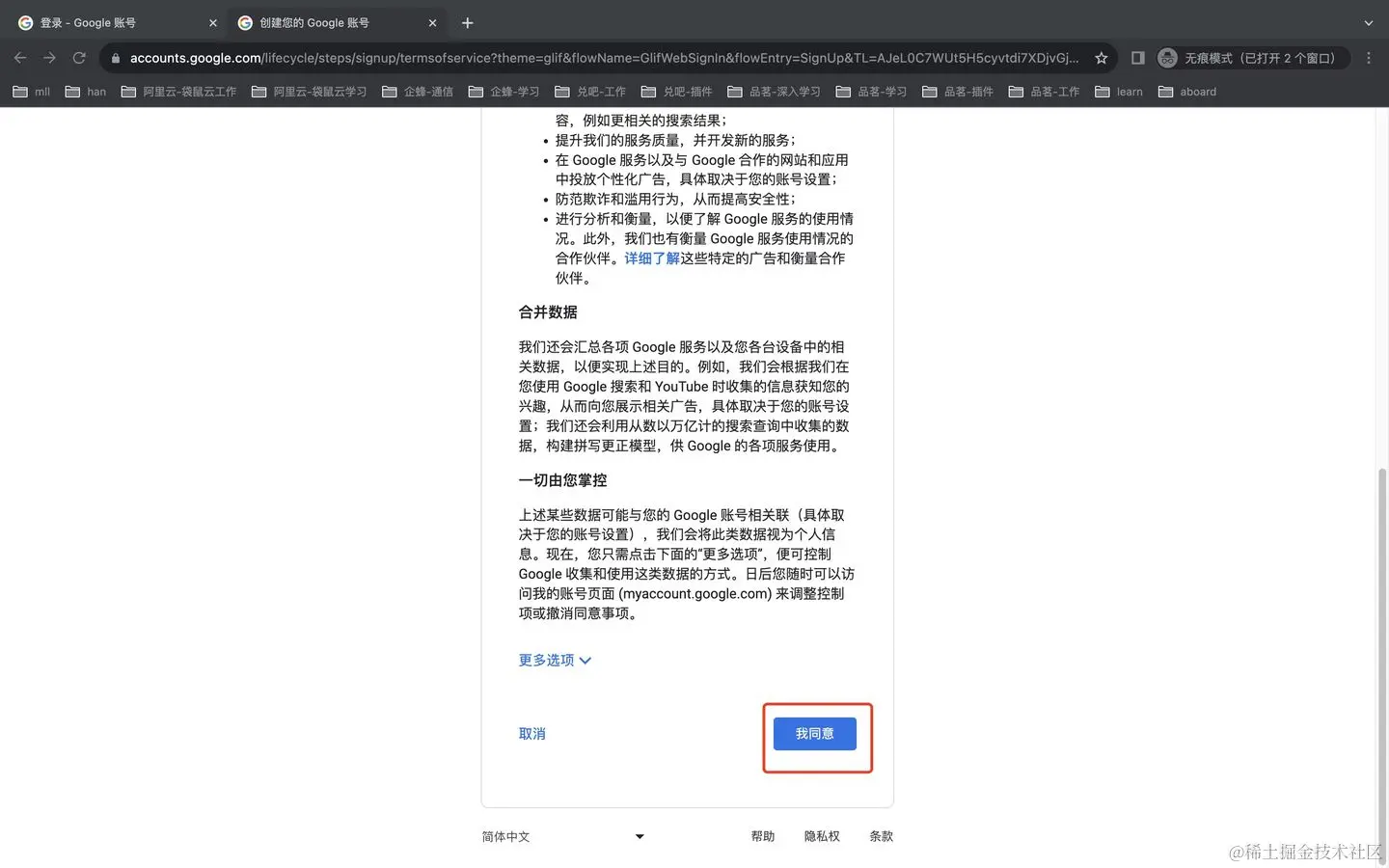Click the '我同意' agree button
Viewport: 1389px width, 868px height.
815,734
